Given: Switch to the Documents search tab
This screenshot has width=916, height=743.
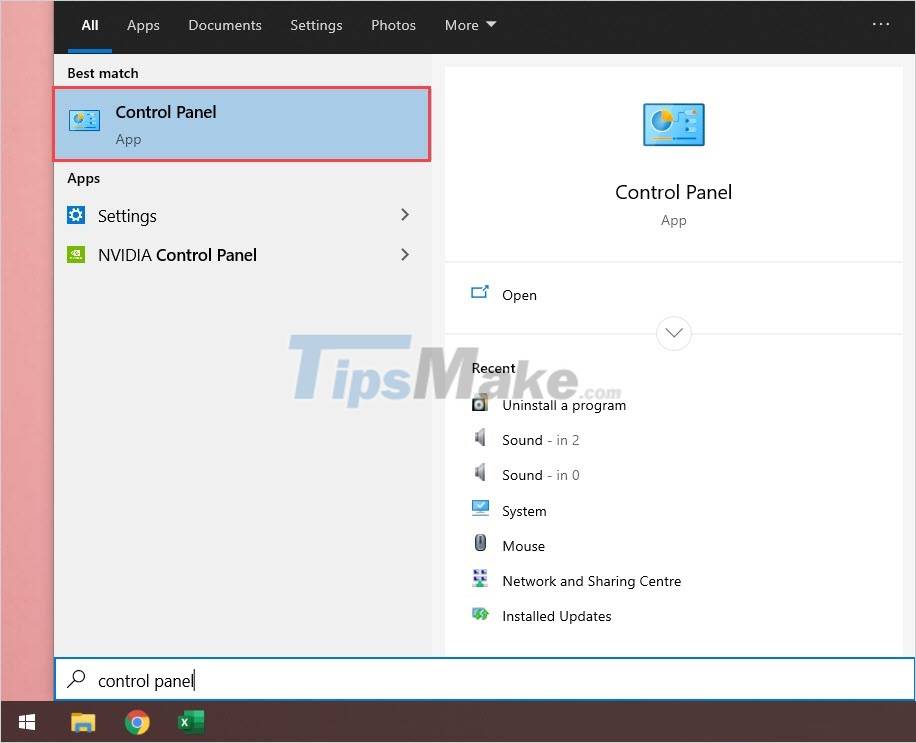Looking at the screenshot, I should pos(225,25).
